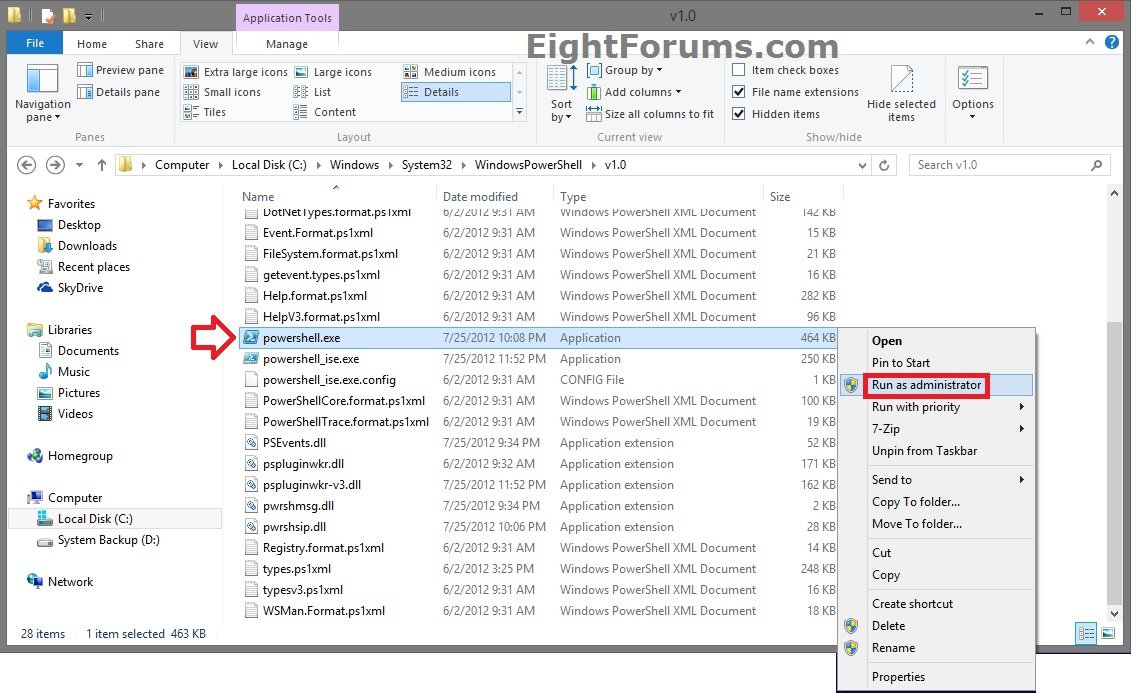Screen dimensions: 1131x693
Task: Open Explorer Help icon
Action: (x=1112, y=43)
